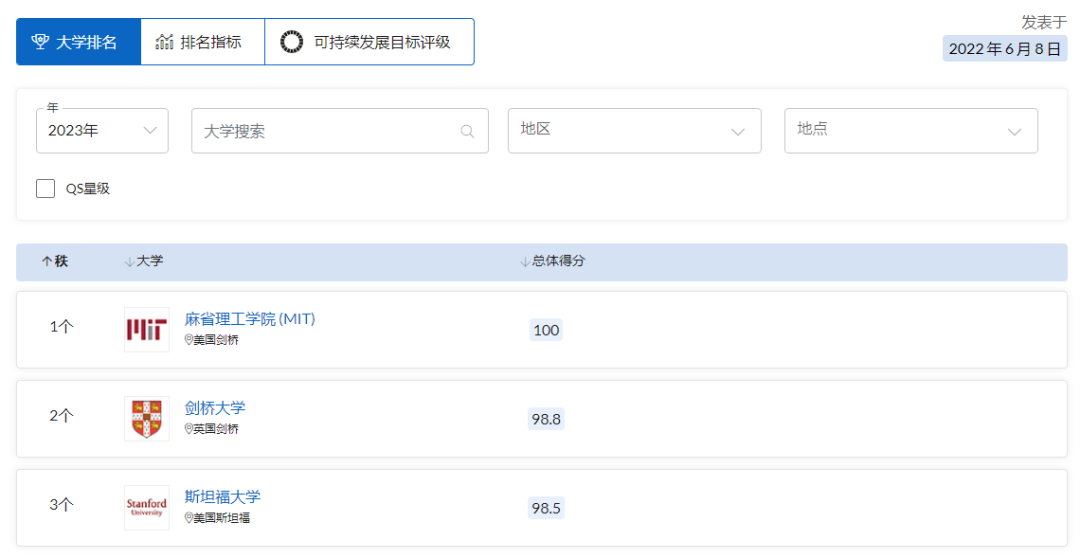Enable the QS星级 checkbox
Viewport: 1080px width, 558px height.
[x=46, y=188]
